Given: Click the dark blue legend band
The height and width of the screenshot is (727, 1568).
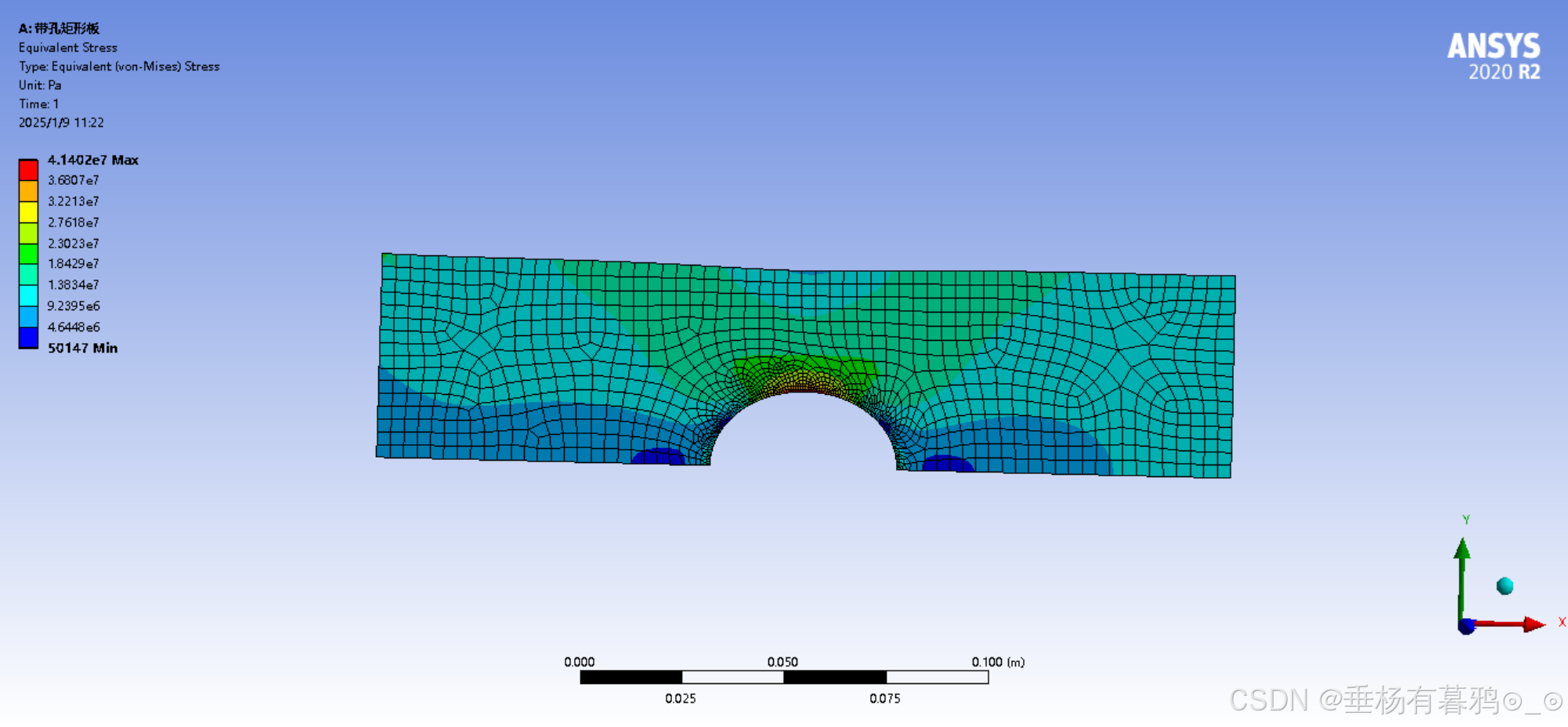Looking at the screenshot, I should click(28, 338).
